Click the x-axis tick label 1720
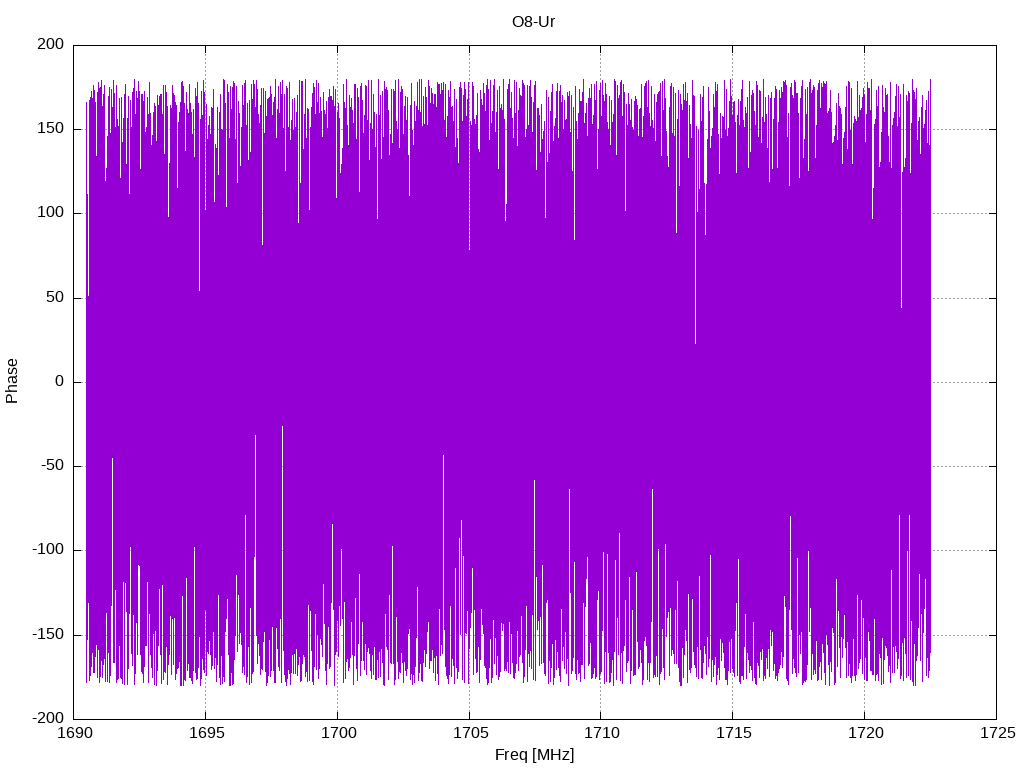1024x768 pixels. pos(865,733)
